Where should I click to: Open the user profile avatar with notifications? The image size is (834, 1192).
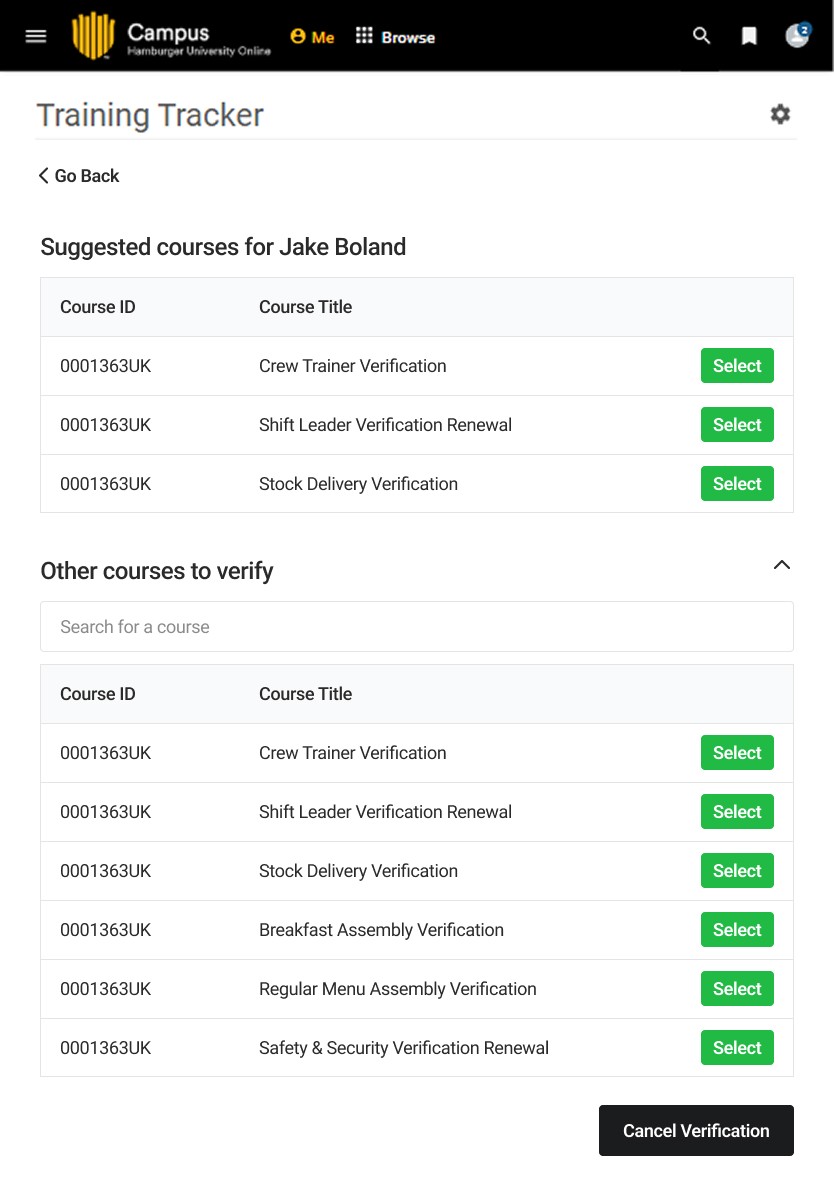tap(798, 35)
